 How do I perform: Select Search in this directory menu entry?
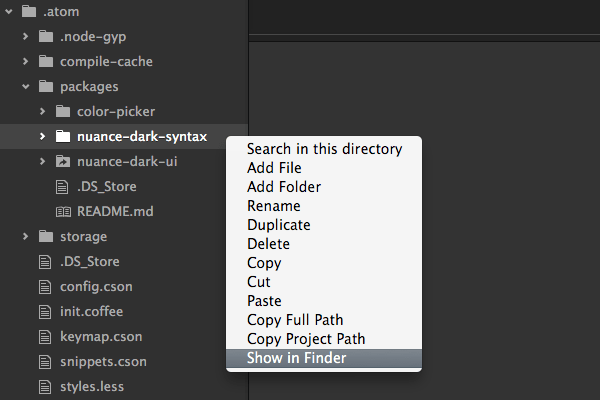click(324, 149)
